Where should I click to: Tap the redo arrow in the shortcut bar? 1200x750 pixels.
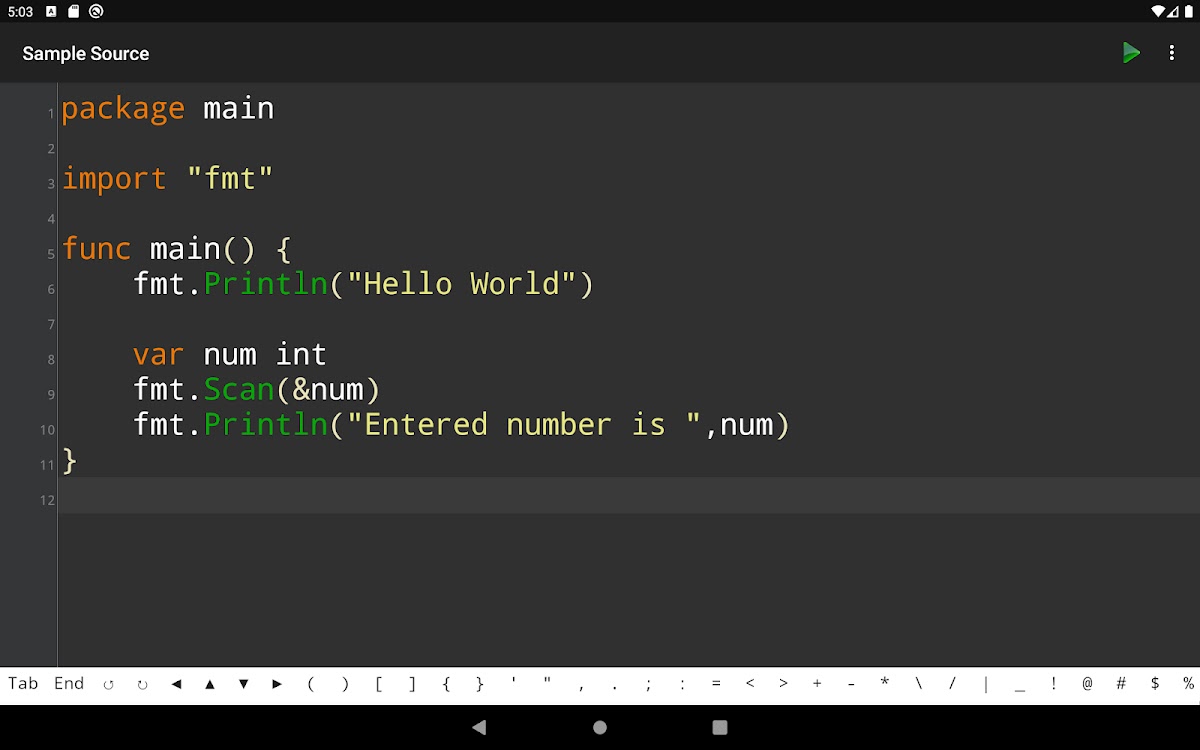coord(142,684)
